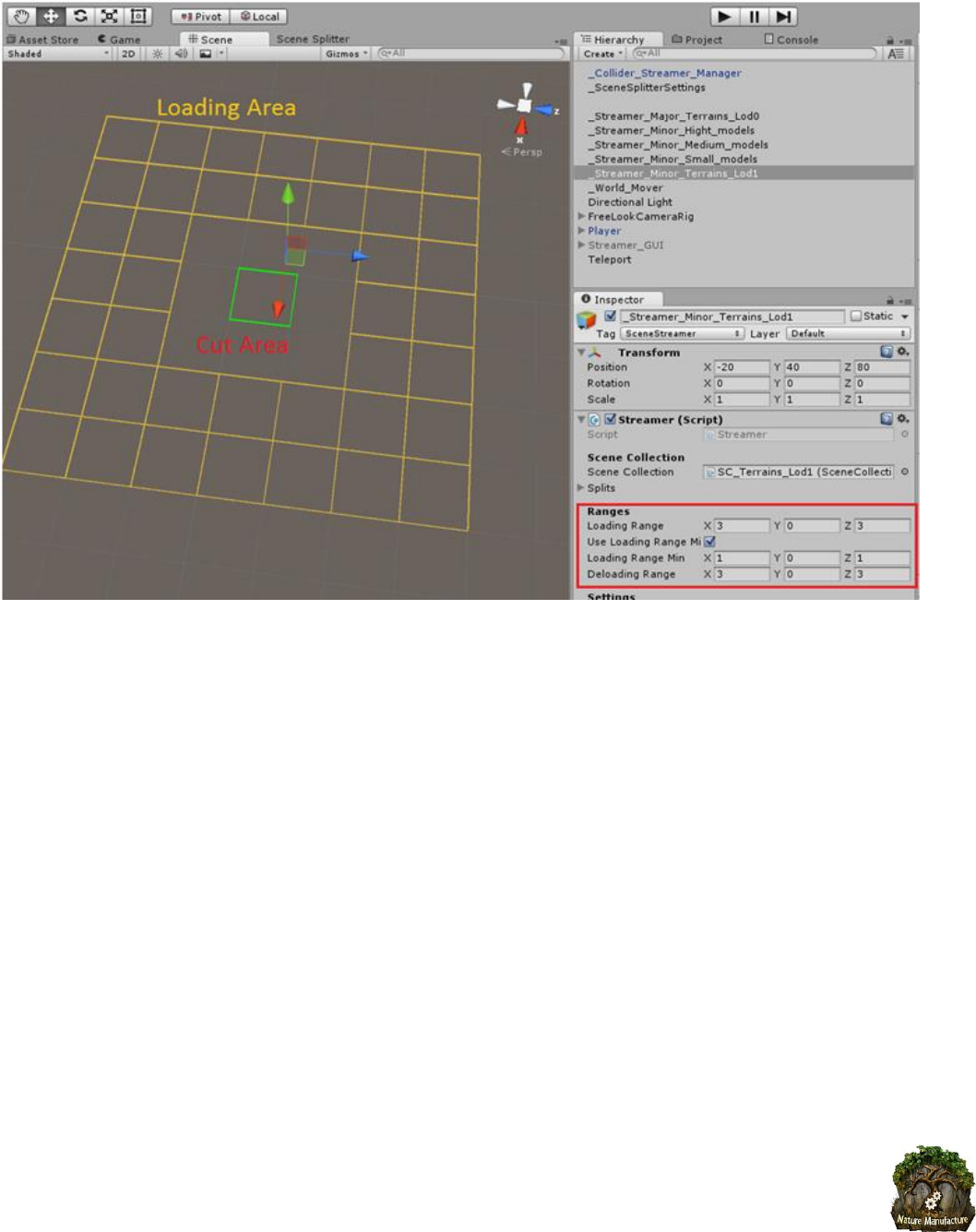This screenshot has height=1232, width=976.
Task: Edit the object name field
Action: tap(732, 317)
